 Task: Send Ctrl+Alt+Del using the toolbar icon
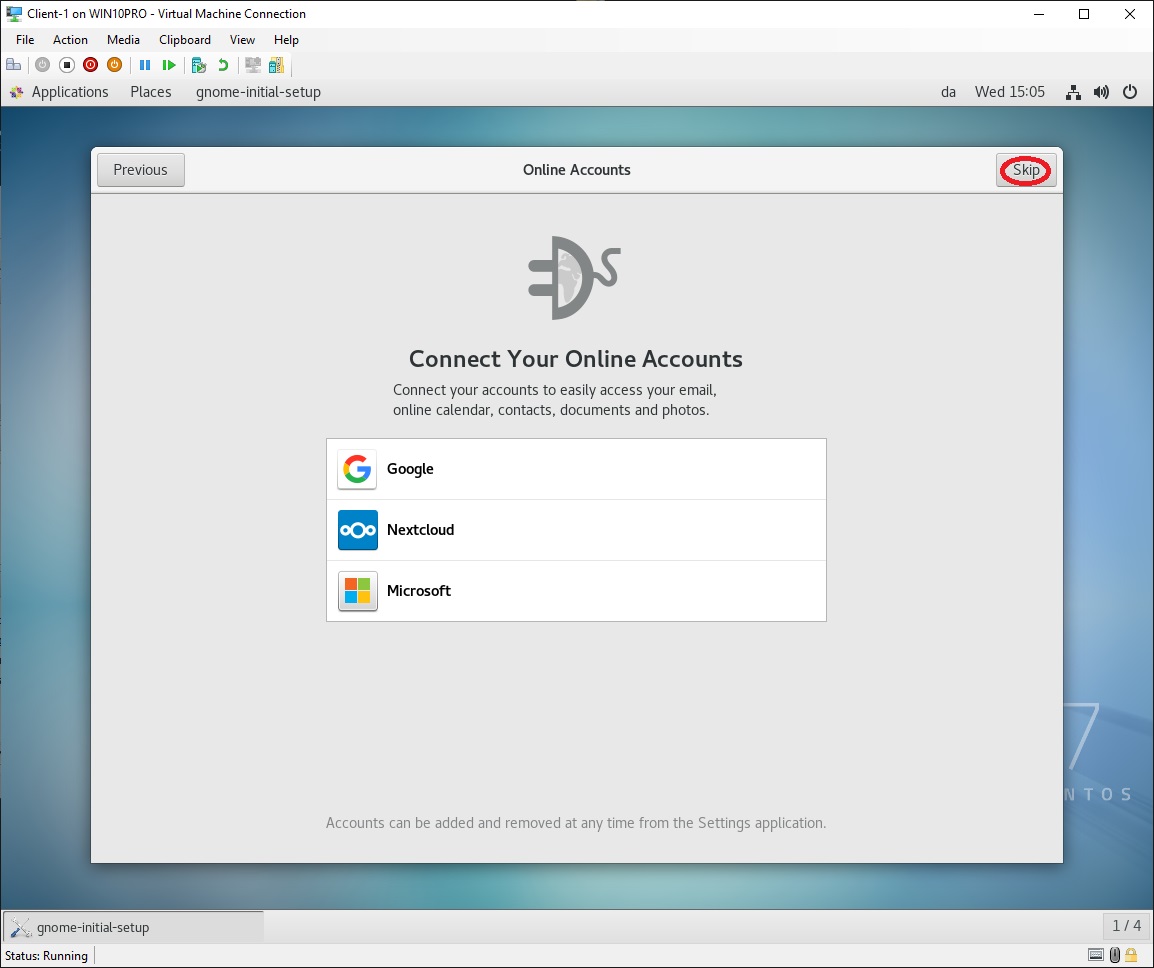pyautogui.click(x=13, y=66)
